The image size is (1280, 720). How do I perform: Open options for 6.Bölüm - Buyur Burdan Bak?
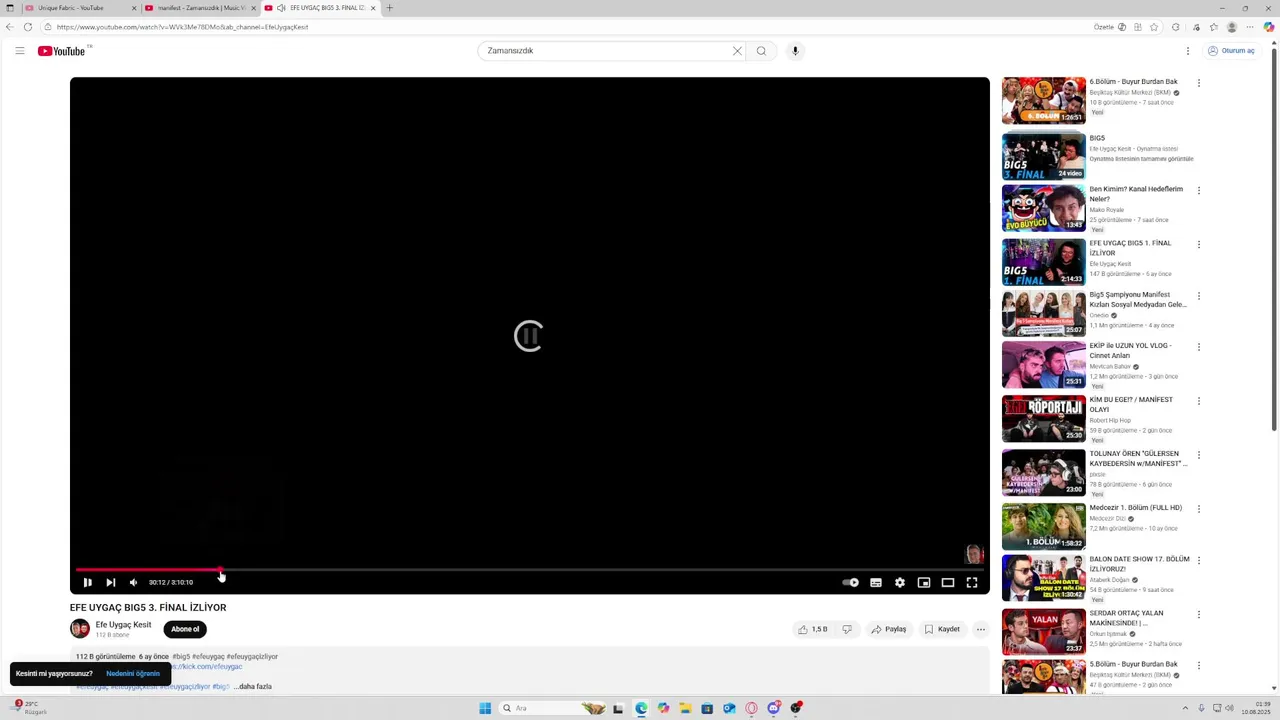point(1198,83)
